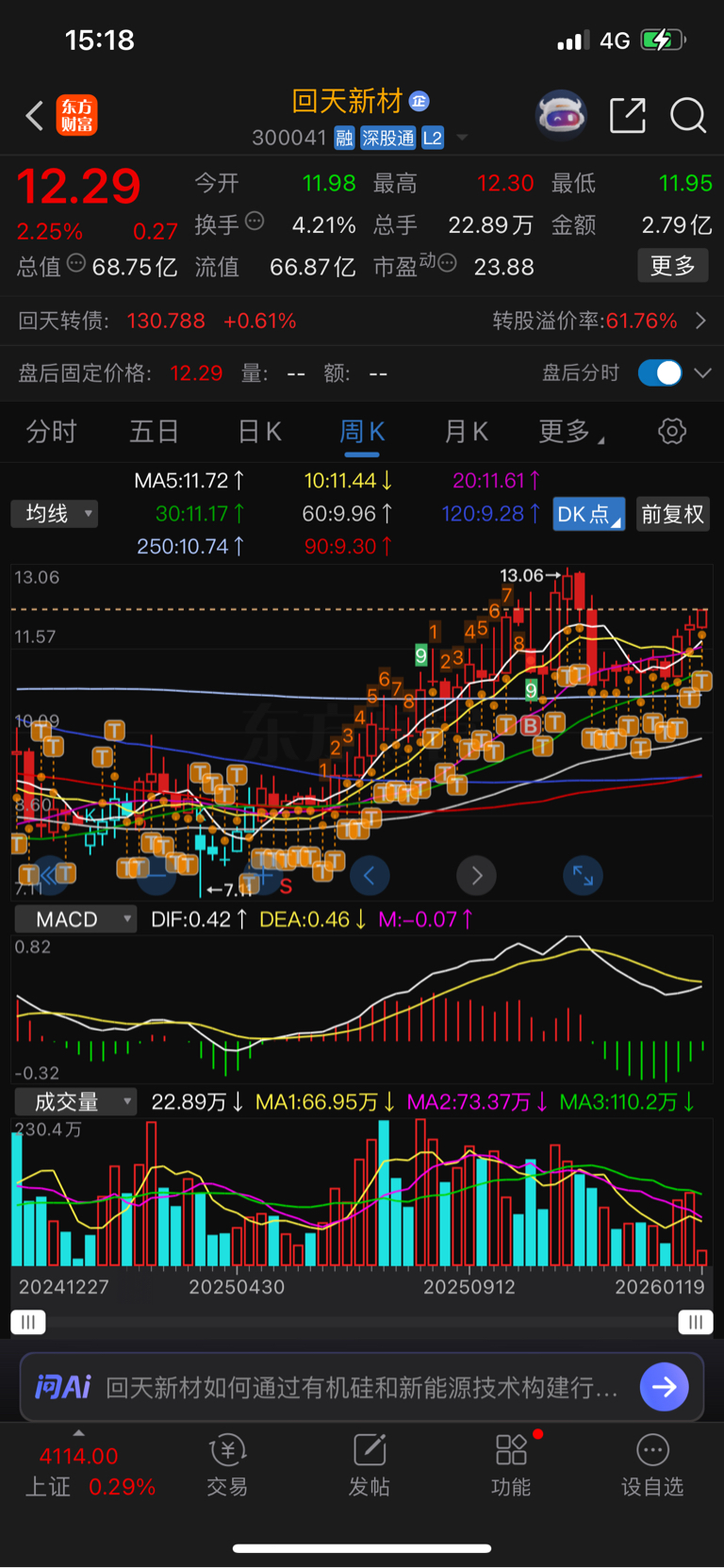724x1568 pixels.
Task: Move chart left with the blue arrow button
Action: 370,876
